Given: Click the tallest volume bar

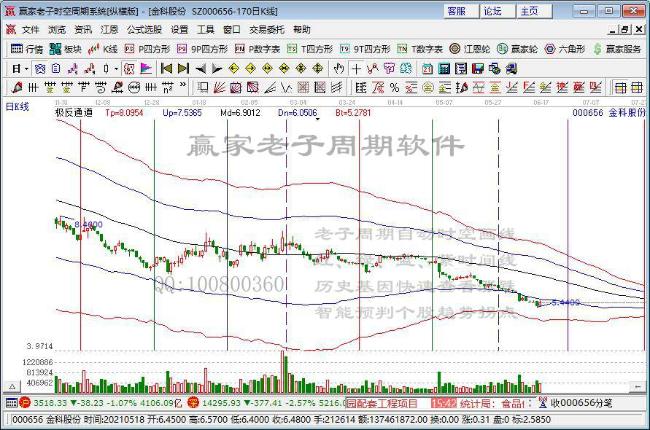Looking at the screenshot, I should pos(284,372).
